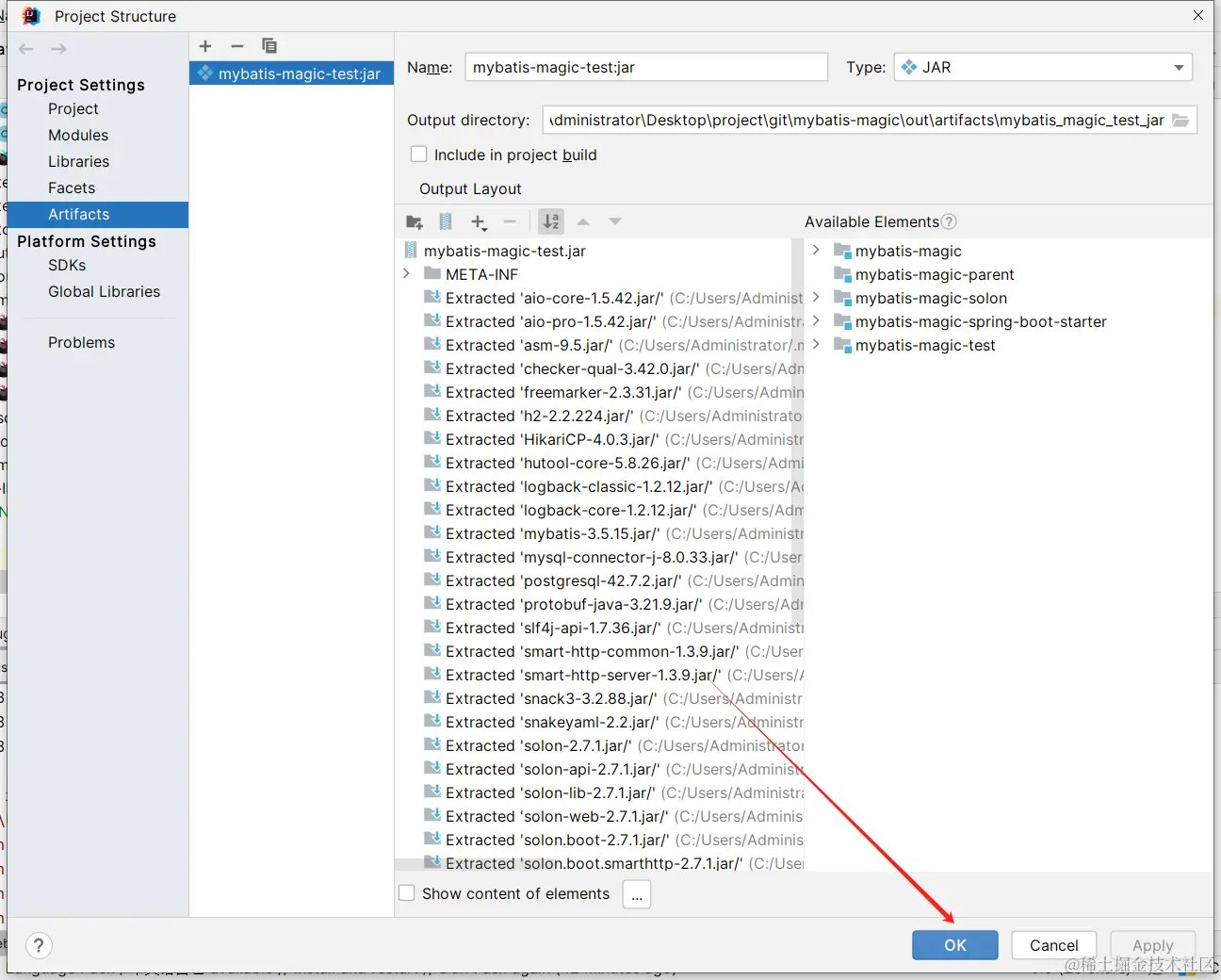The image size is (1221, 980).
Task: Edit the Output directory path field
Action: pos(855,121)
